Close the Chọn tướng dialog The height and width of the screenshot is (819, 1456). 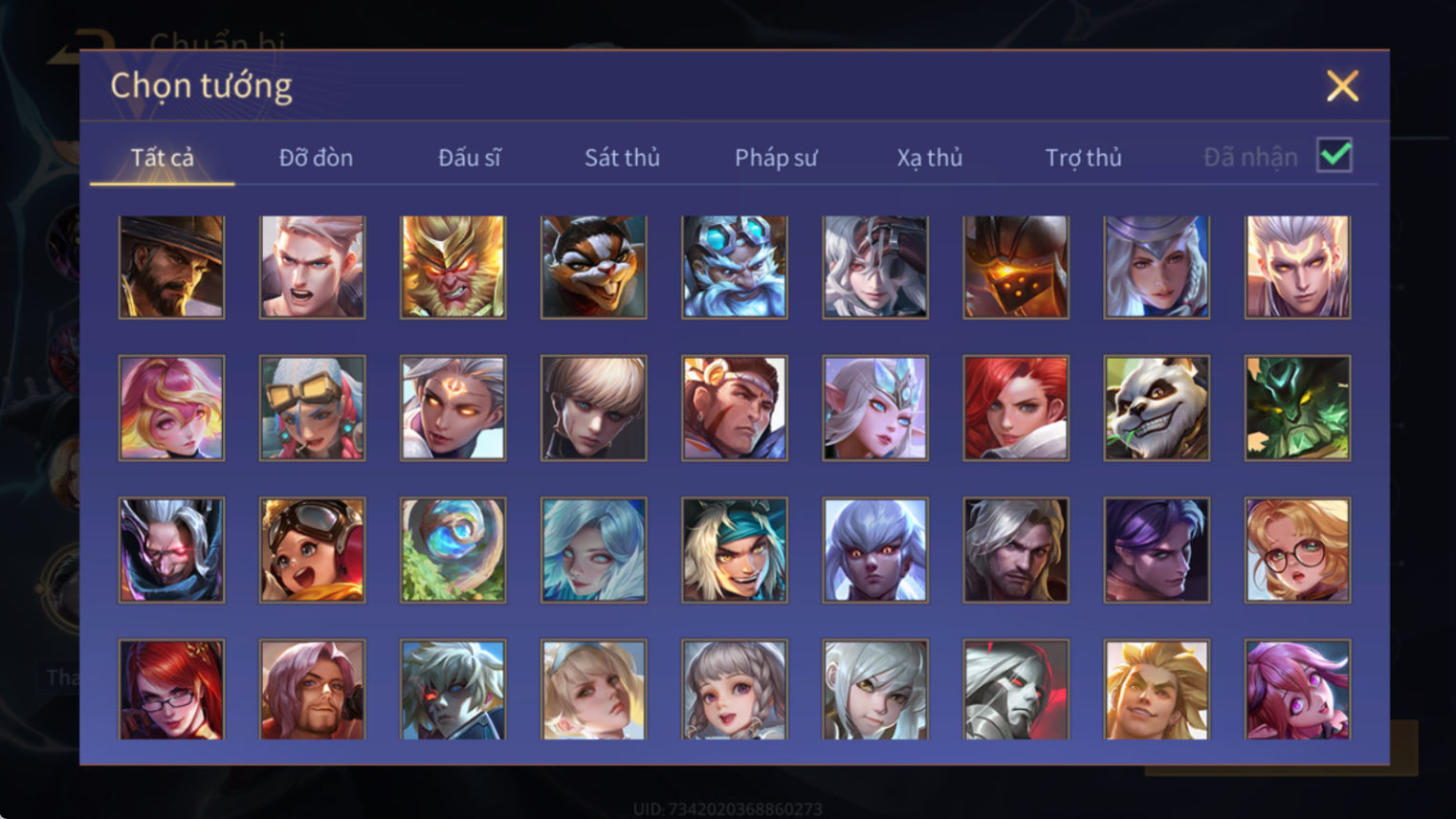coord(1342,86)
